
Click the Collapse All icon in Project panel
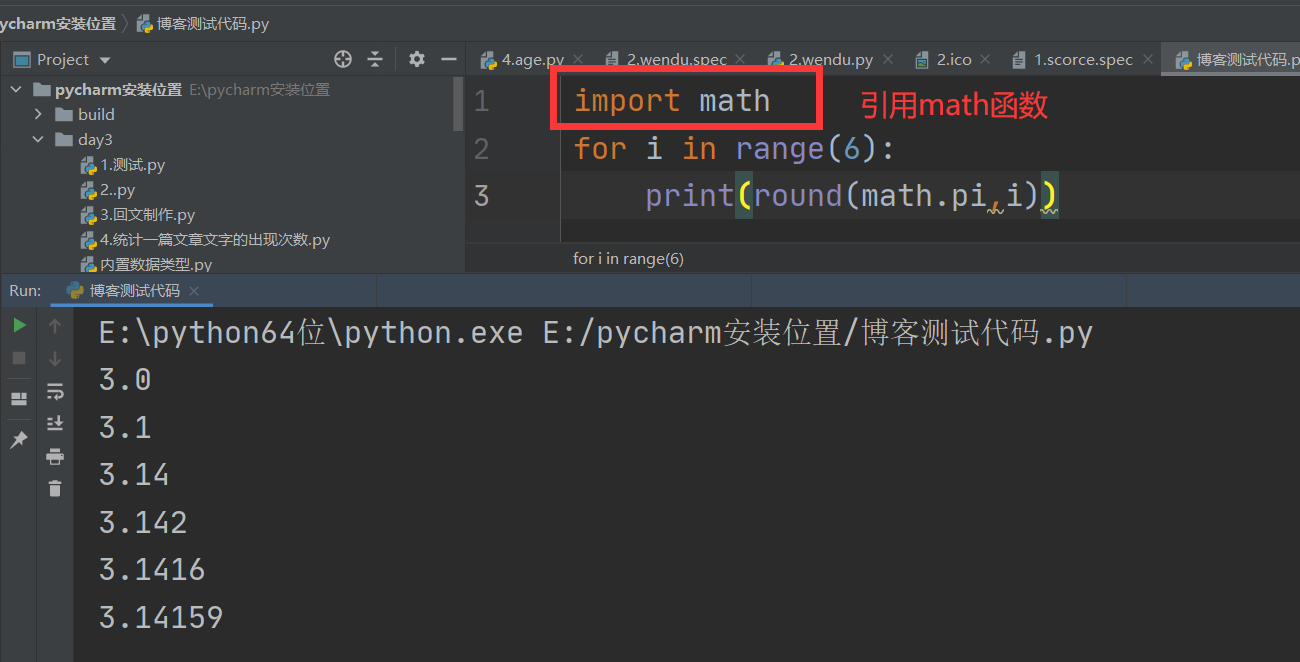tap(375, 59)
